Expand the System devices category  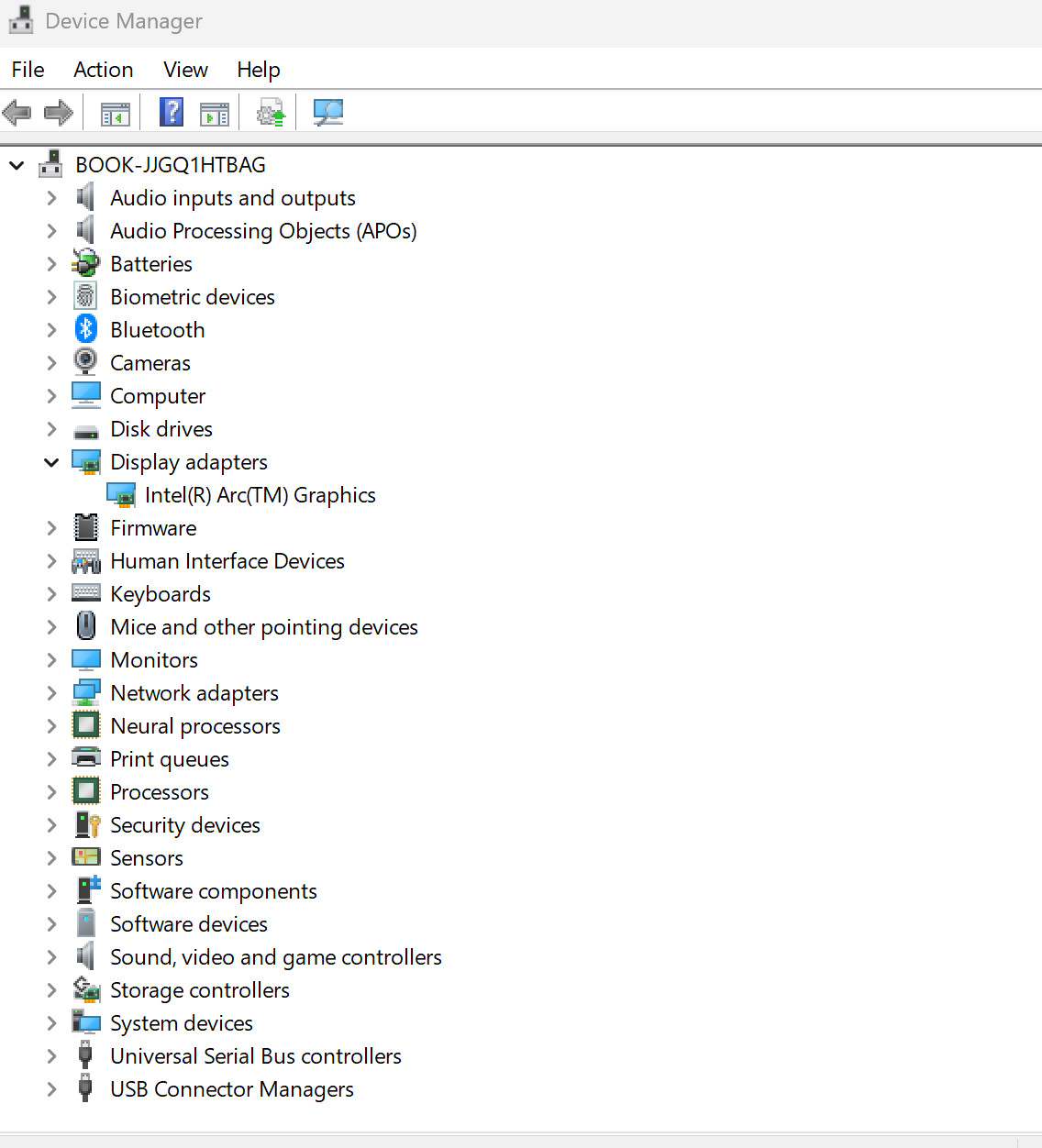coord(51,1023)
